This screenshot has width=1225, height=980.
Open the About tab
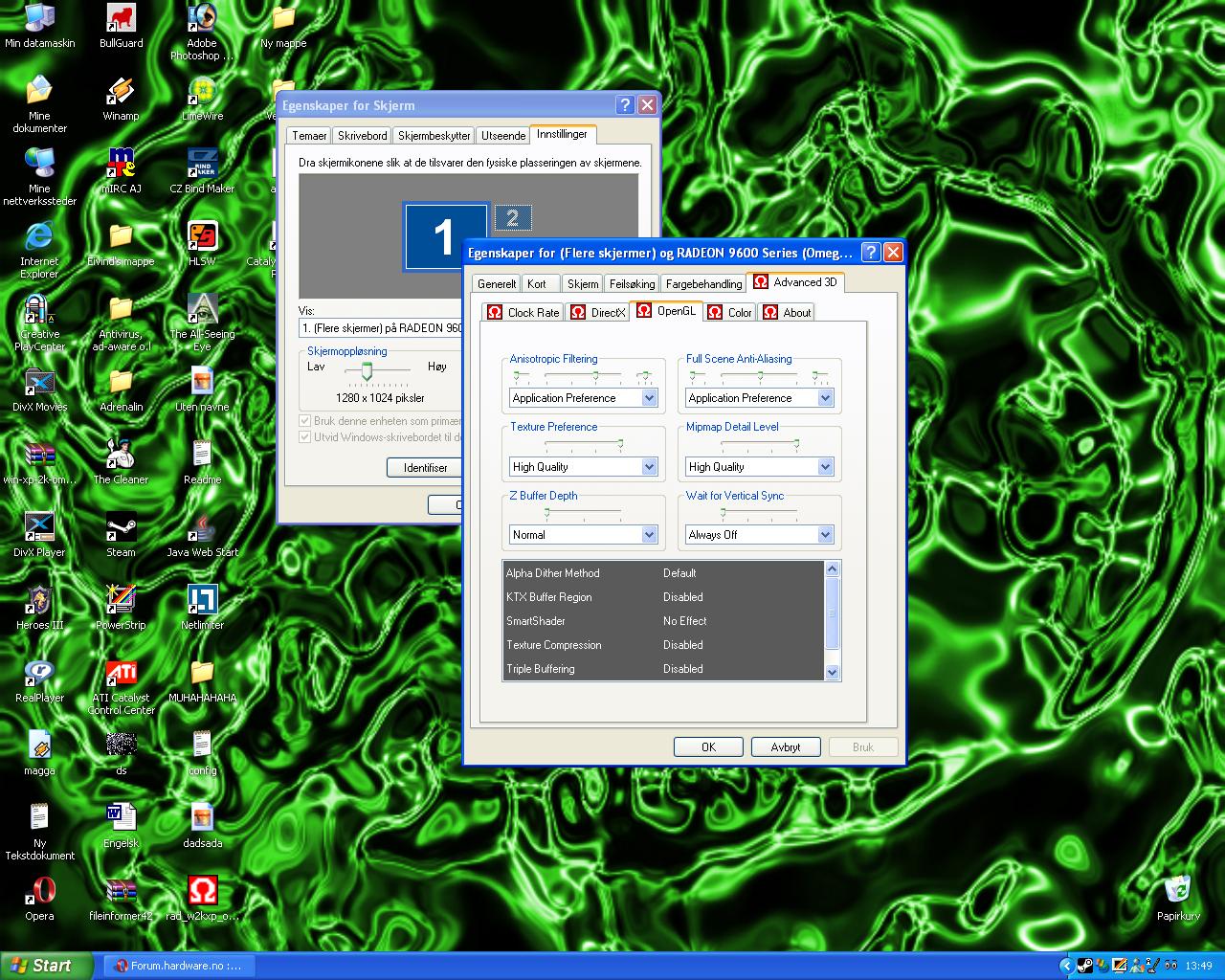(x=787, y=312)
